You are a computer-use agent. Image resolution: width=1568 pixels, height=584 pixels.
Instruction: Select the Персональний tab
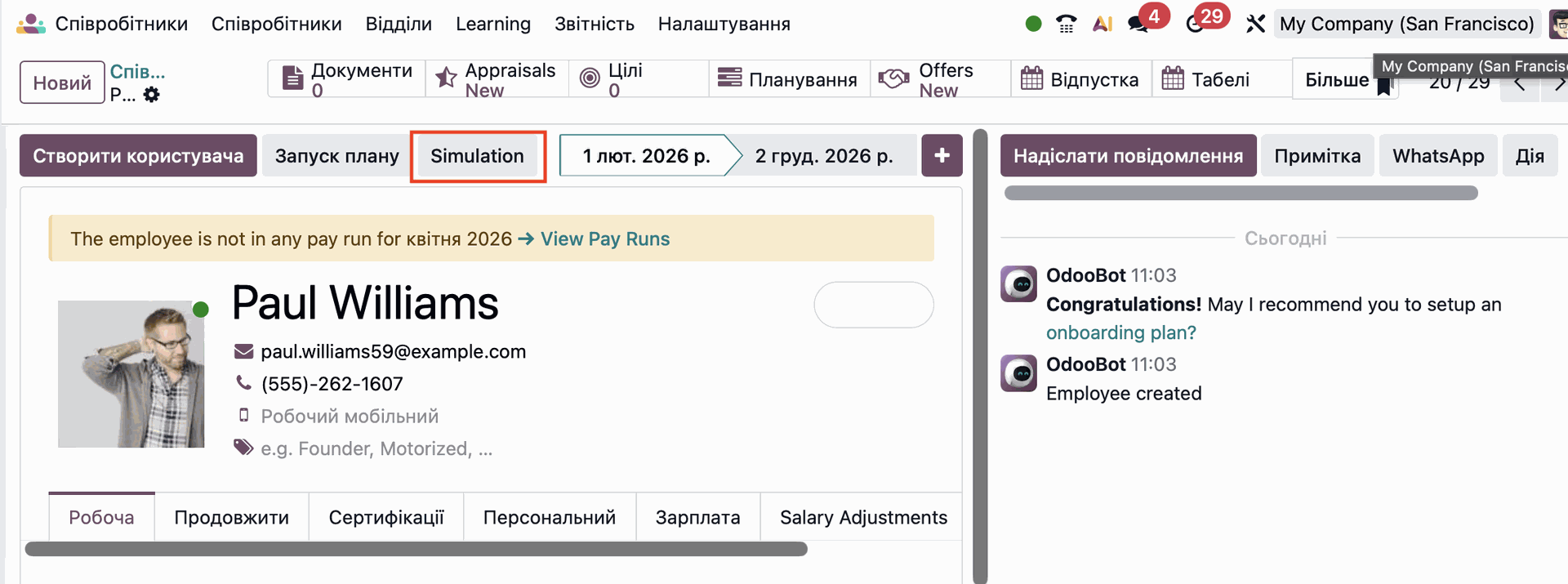coord(549,517)
